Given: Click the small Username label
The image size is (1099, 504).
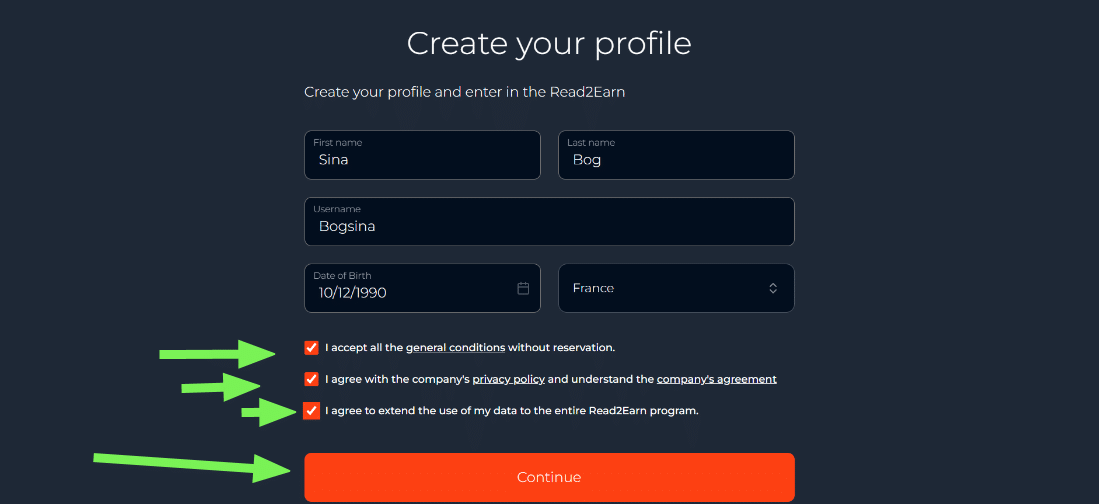Looking at the screenshot, I should pos(337,209).
